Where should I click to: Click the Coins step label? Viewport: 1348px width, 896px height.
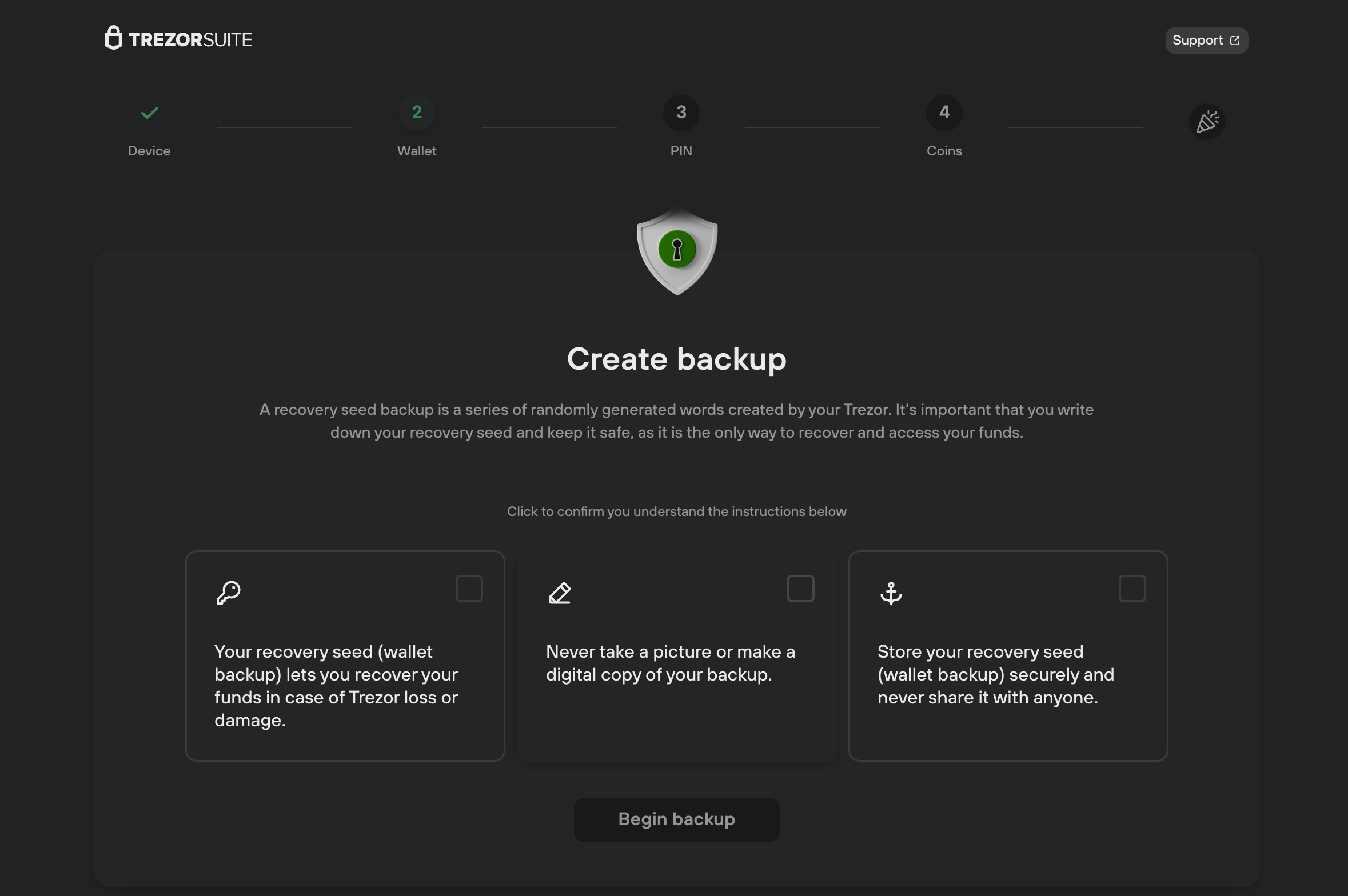(944, 151)
